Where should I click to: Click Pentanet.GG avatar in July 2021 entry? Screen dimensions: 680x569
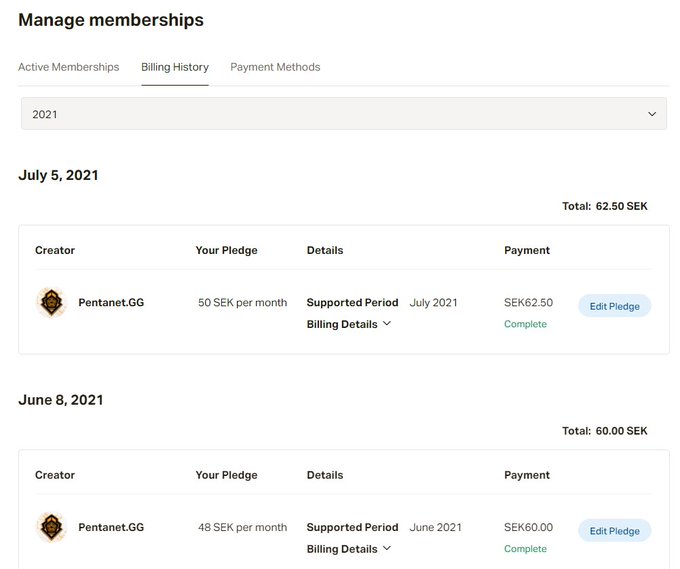(x=50, y=302)
